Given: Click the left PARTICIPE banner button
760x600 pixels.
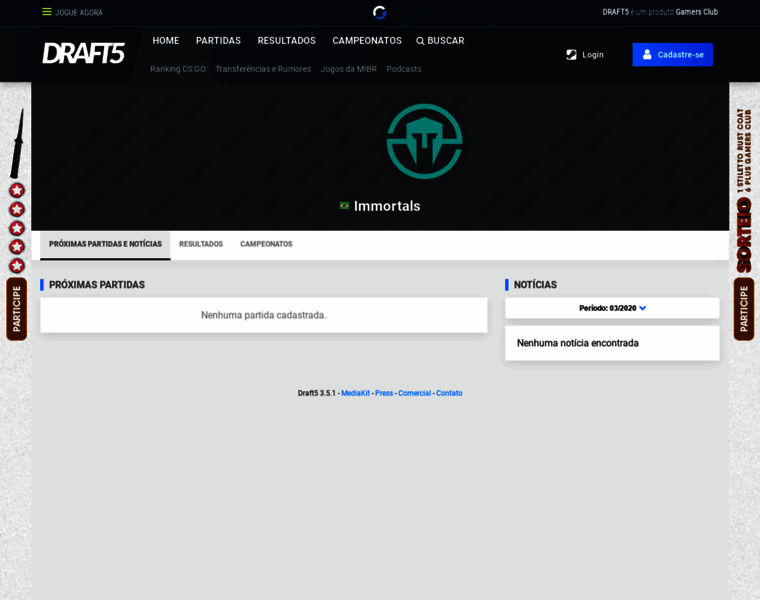Looking at the screenshot, I should pyautogui.click(x=16, y=309).
